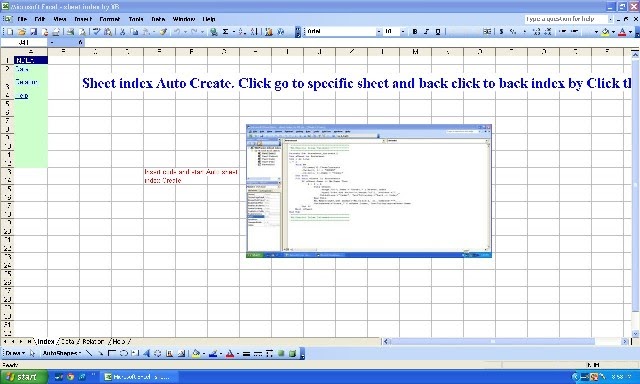Open the Name Box dropdown arrow
Image resolution: width=640 pixels, height=384 pixels.
click(52, 42)
